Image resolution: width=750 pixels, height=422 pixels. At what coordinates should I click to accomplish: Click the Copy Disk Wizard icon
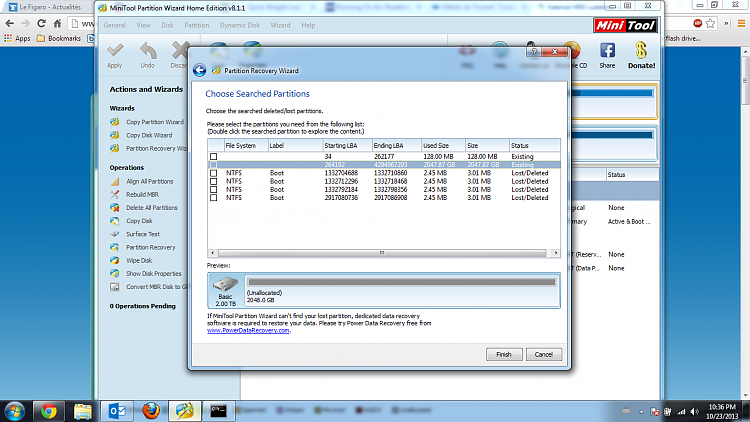[x=115, y=135]
